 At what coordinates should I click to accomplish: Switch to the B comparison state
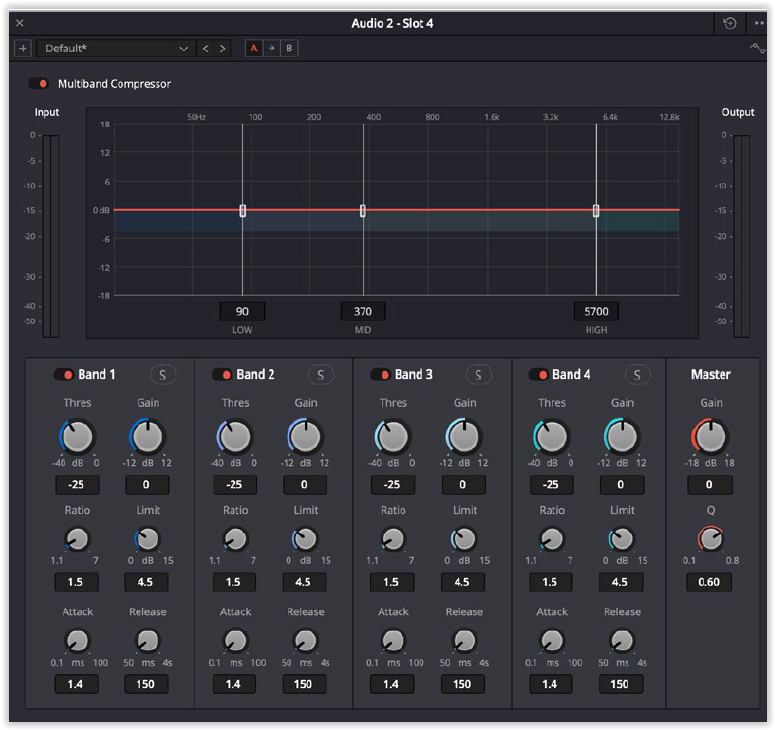click(288, 48)
